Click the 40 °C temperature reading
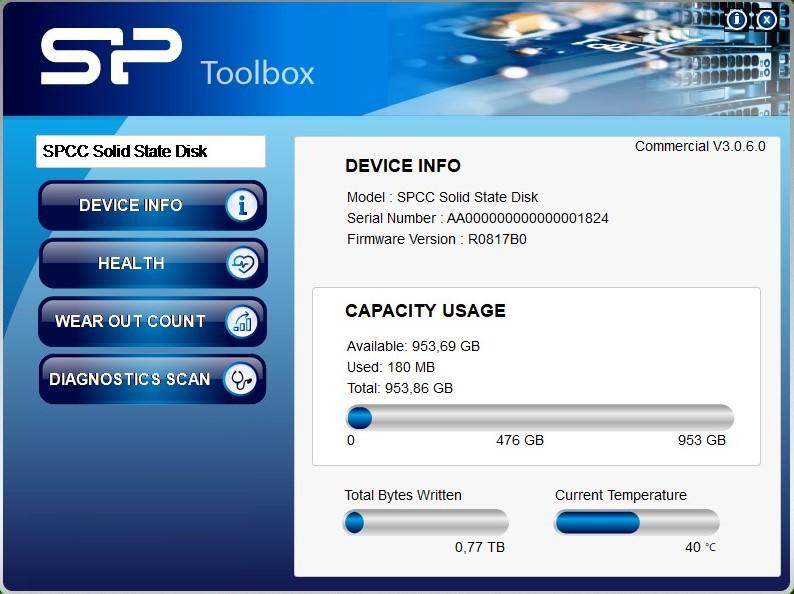The image size is (794, 594). pyautogui.click(x=699, y=547)
